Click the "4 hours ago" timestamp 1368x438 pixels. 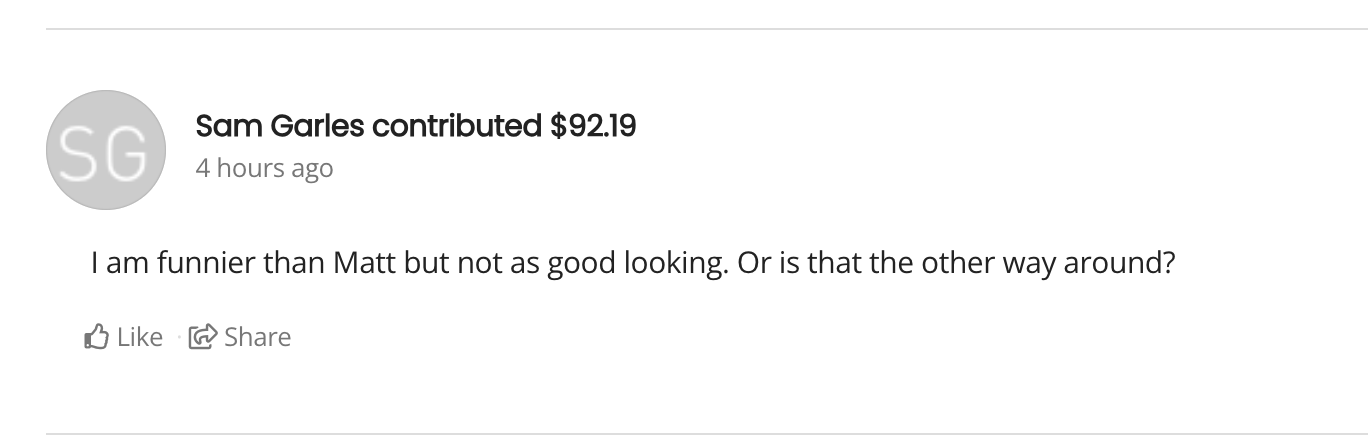pyautogui.click(x=264, y=168)
